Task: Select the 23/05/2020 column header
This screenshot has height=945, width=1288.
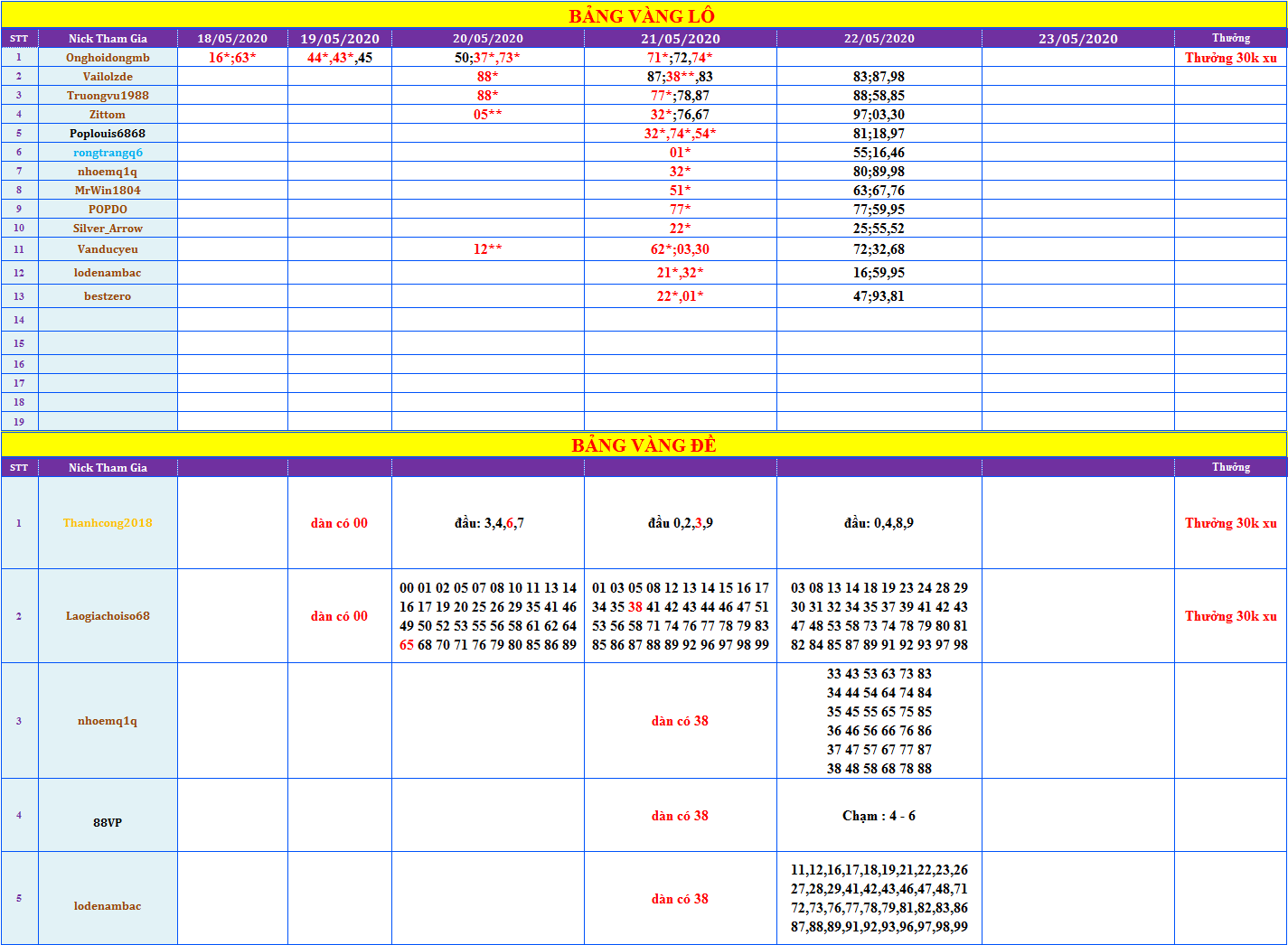Action: (x=1077, y=39)
